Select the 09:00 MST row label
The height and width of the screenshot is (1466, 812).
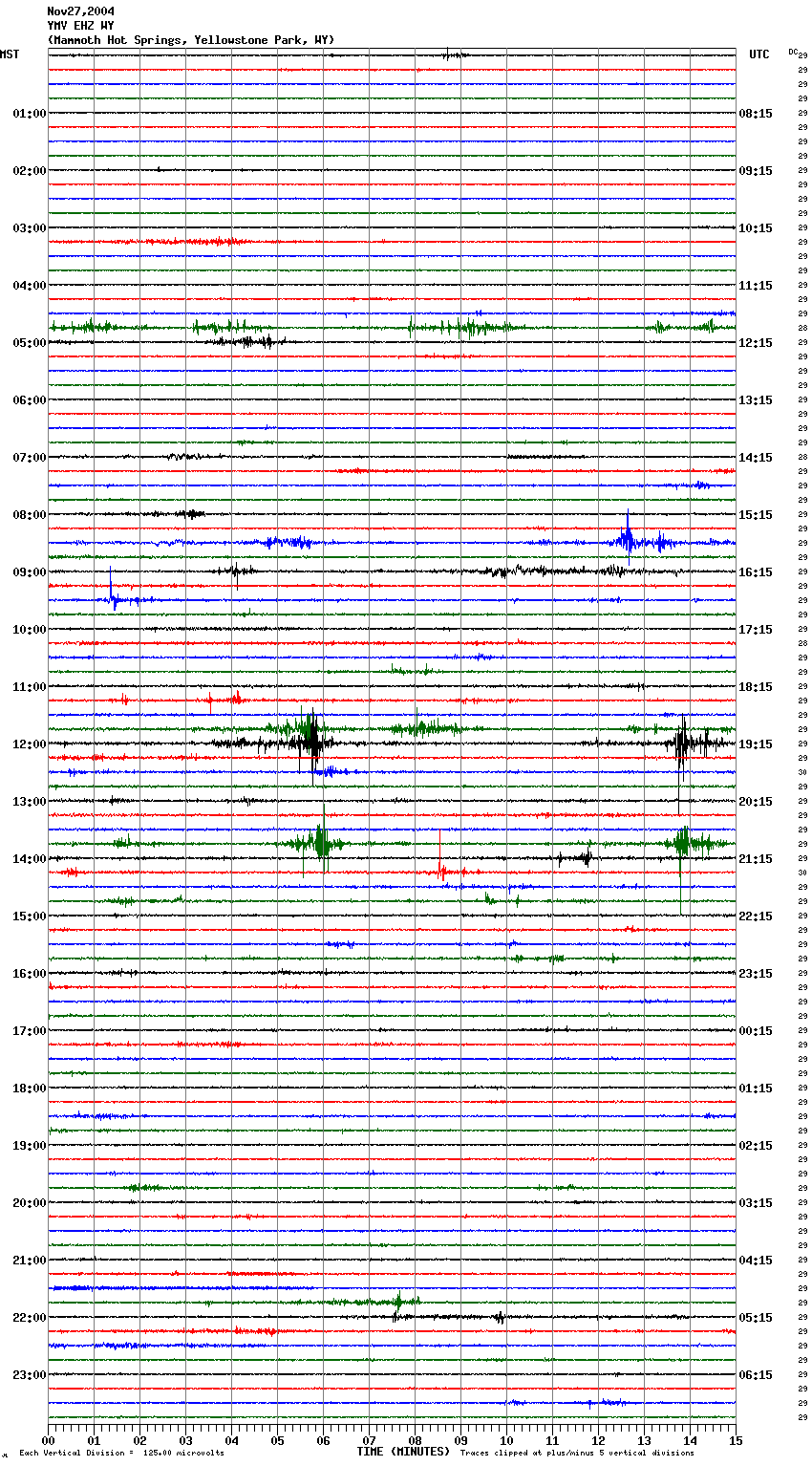point(30,572)
